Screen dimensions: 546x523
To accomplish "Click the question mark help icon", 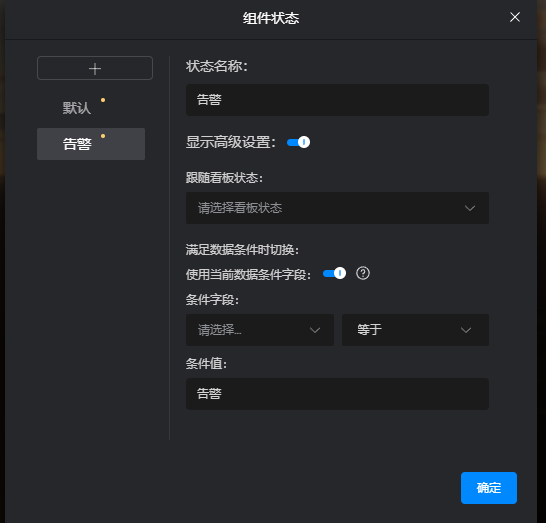I will point(363,273).
